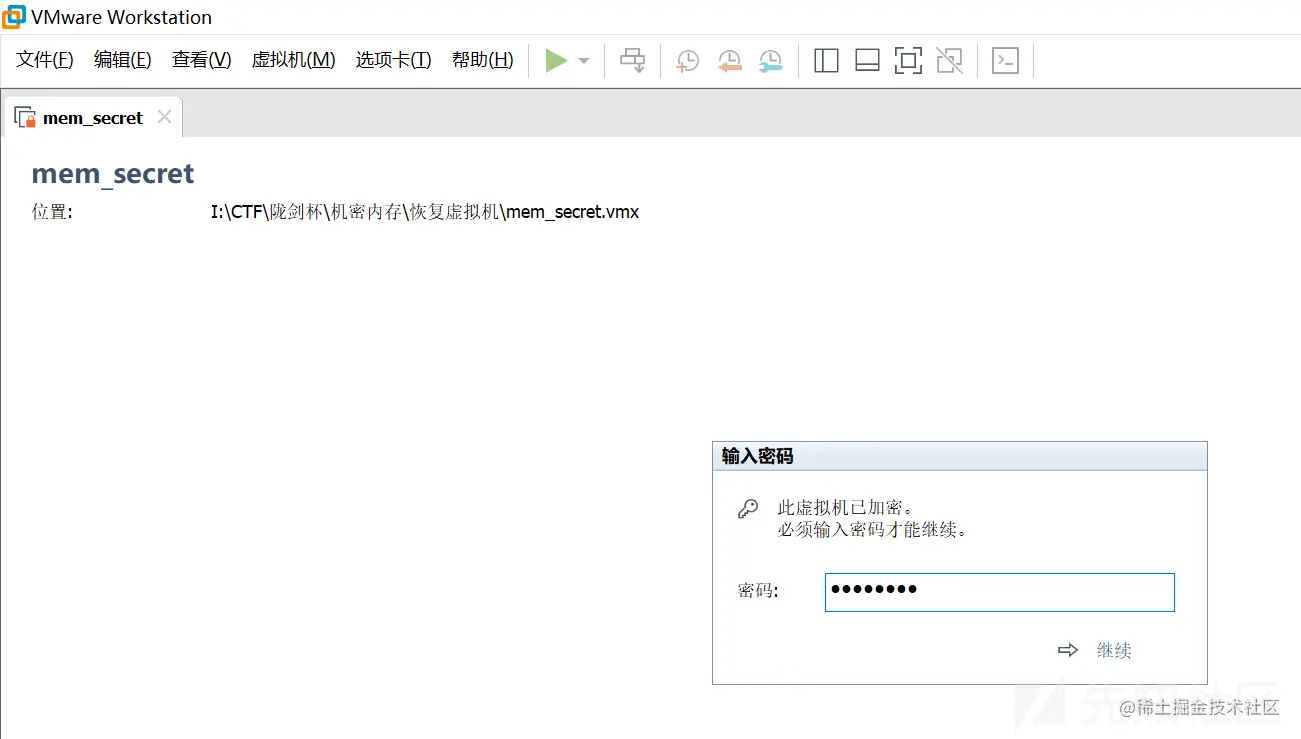
Task: Open the 编辑(E) menu
Action: click(x=122, y=60)
